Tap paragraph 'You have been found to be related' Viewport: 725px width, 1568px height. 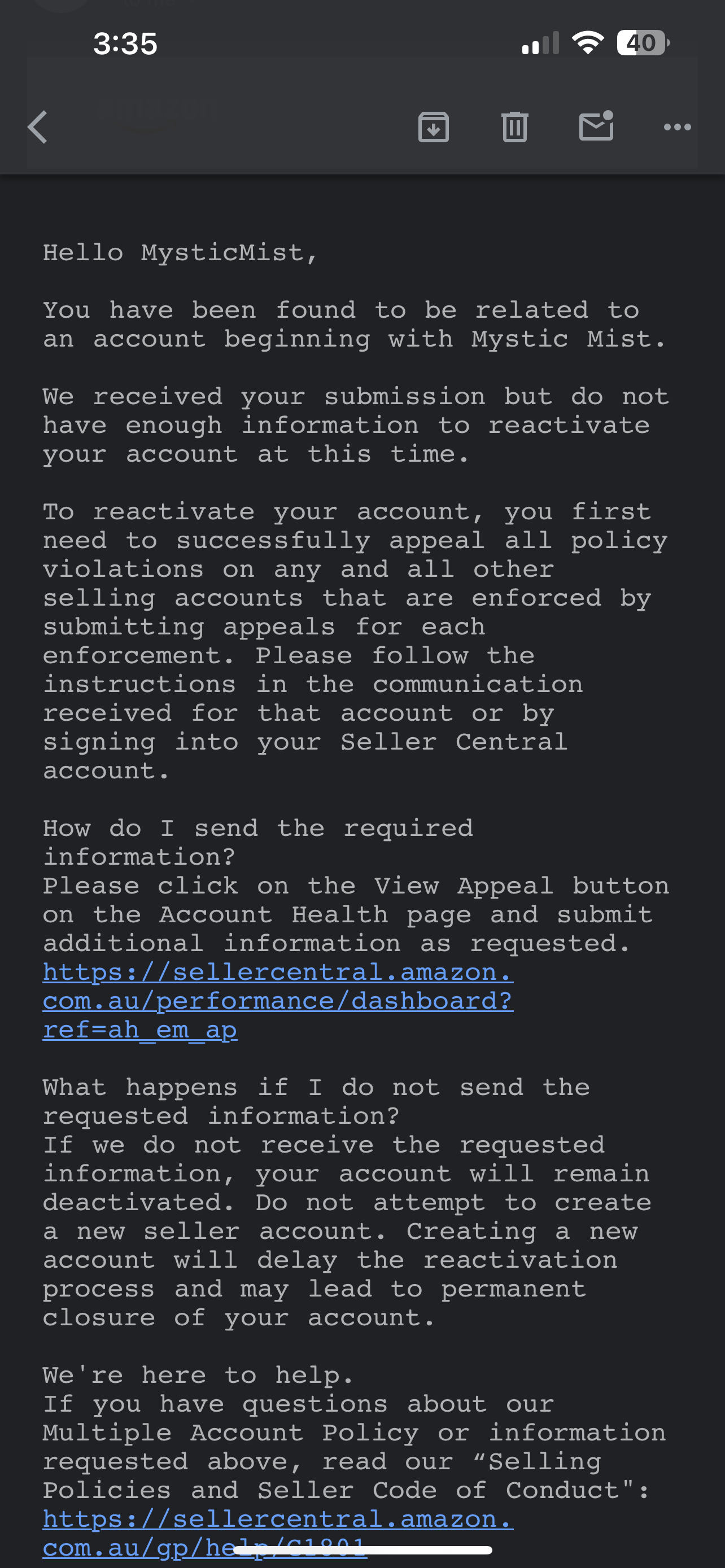pos(354,325)
